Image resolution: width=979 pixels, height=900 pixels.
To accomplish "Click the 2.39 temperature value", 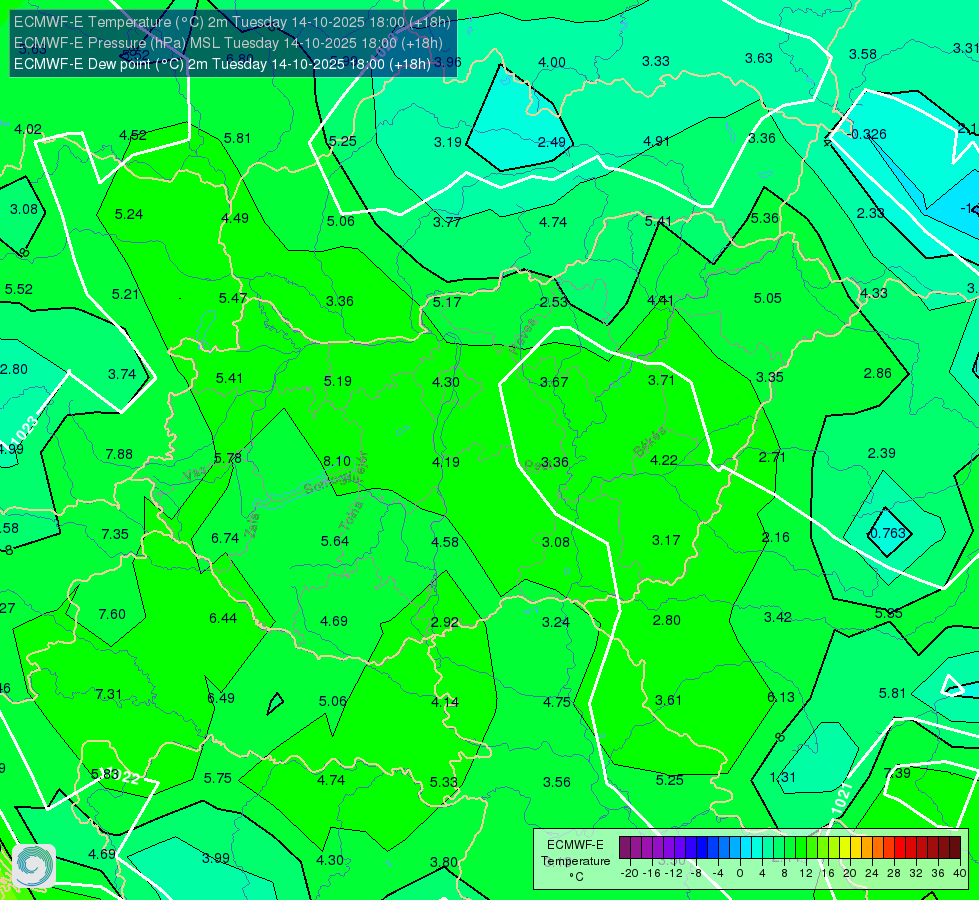I will [x=882, y=453].
